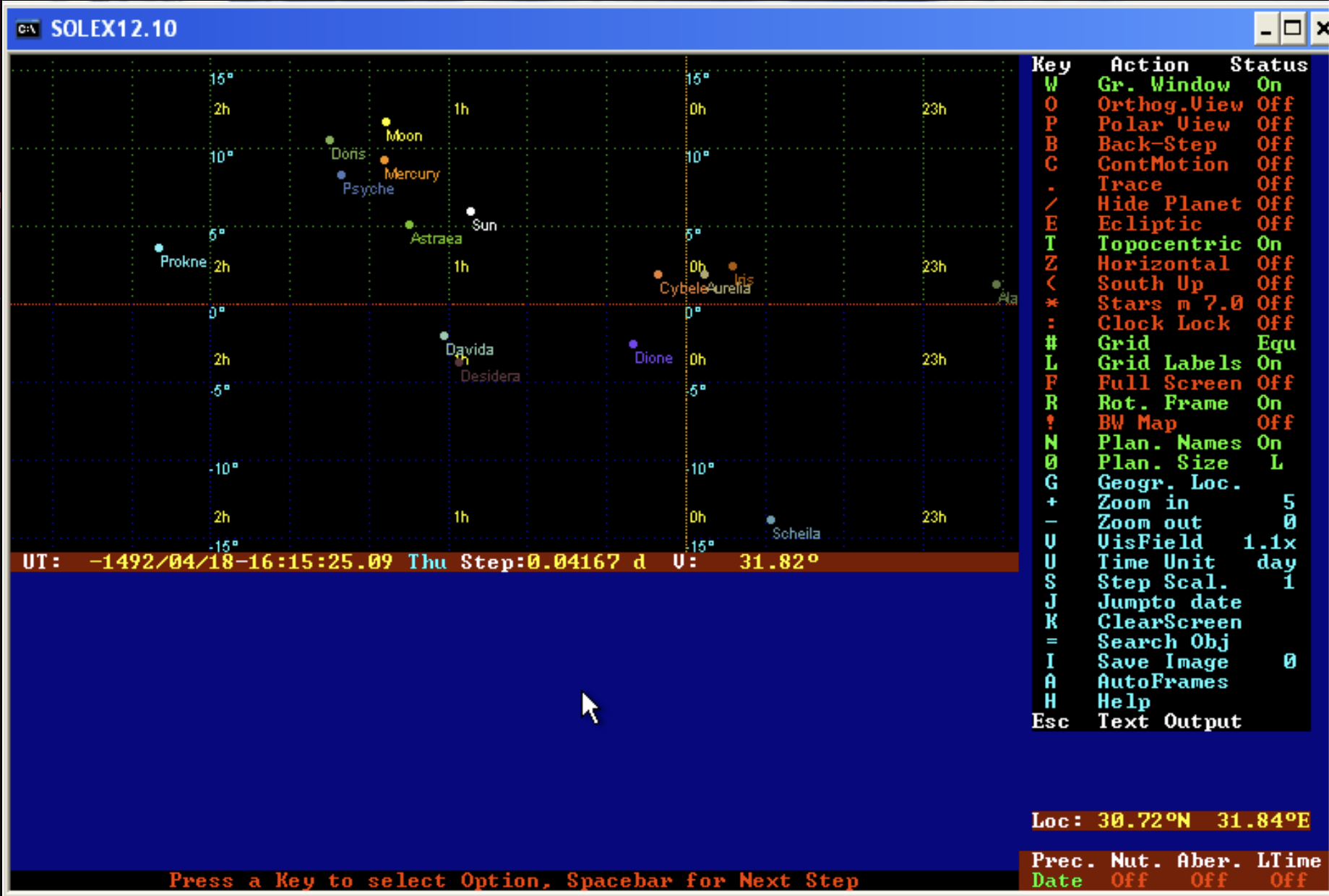This screenshot has width=1329, height=896.
Task: Select the VisField 1.1x entry
Action: coord(1169,541)
